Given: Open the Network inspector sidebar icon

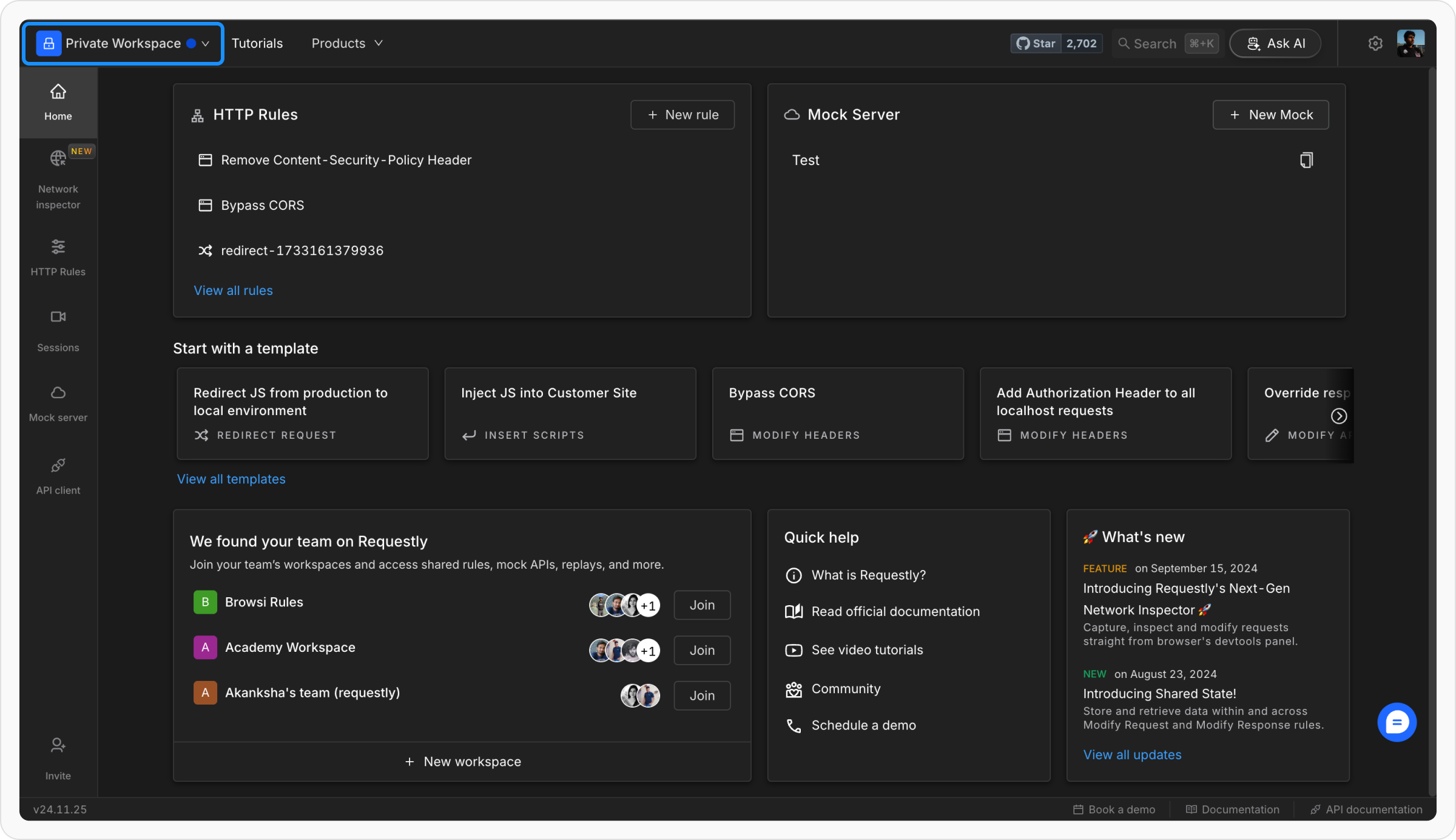Looking at the screenshot, I should (58, 160).
